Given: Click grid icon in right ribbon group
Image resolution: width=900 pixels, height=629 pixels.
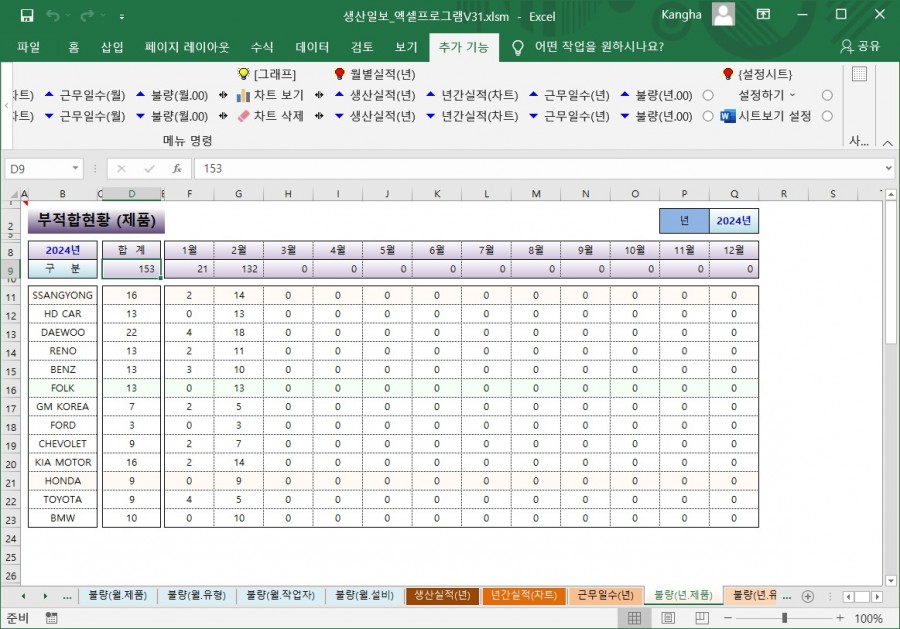Looking at the screenshot, I should 859,74.
